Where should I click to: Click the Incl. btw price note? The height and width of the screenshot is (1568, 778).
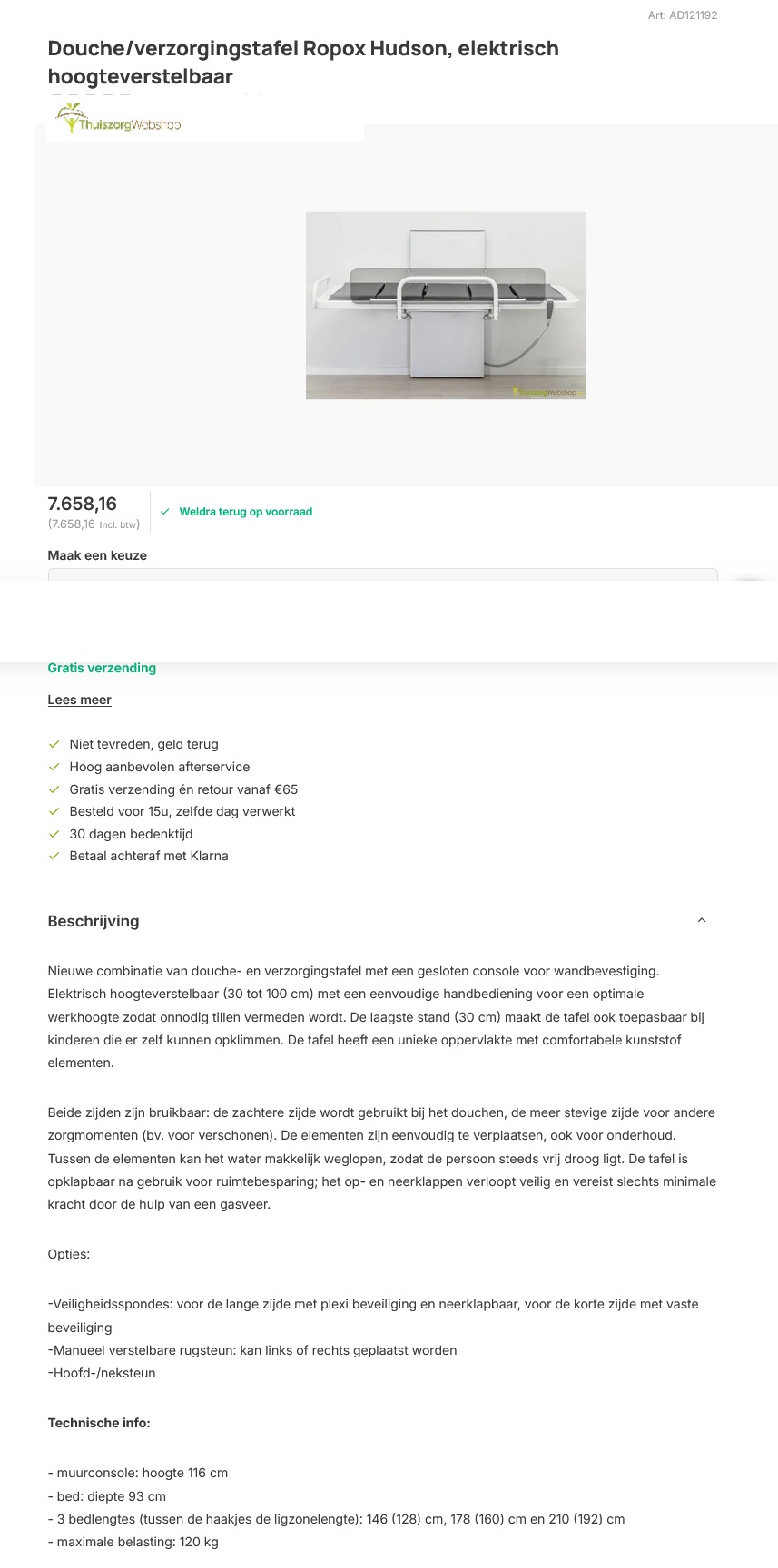click(x=95, y=524)
